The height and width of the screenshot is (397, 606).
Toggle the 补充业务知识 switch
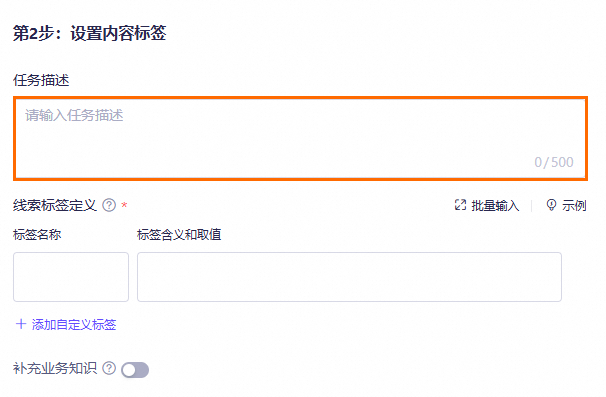click(135, 370)
